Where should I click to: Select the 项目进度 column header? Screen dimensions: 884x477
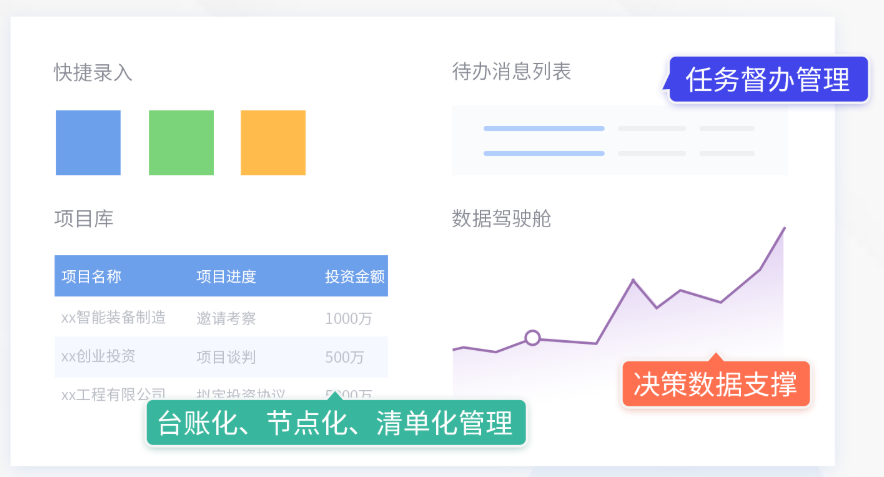[226, 276]
